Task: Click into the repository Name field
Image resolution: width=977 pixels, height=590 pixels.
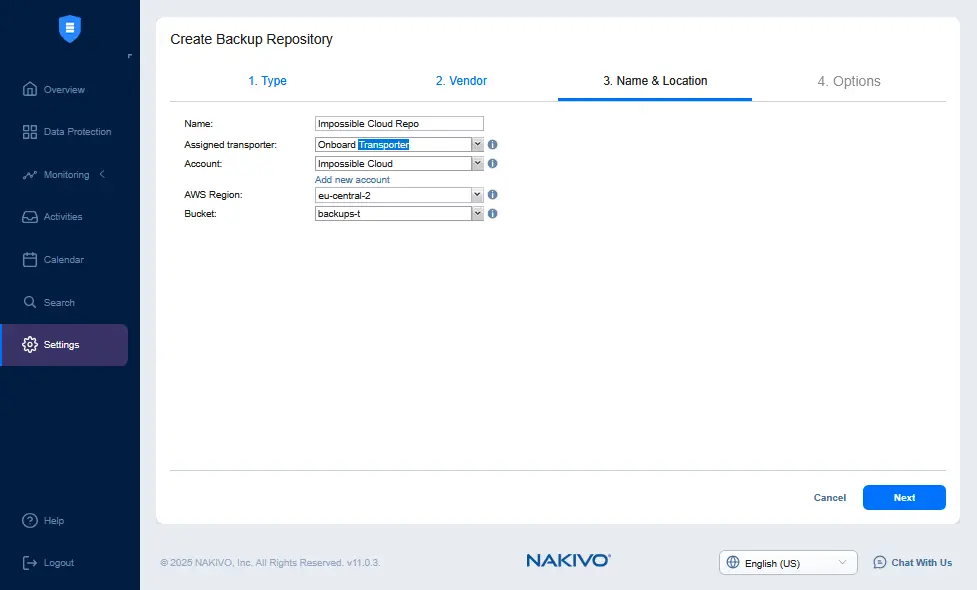Action: point(399,124)
